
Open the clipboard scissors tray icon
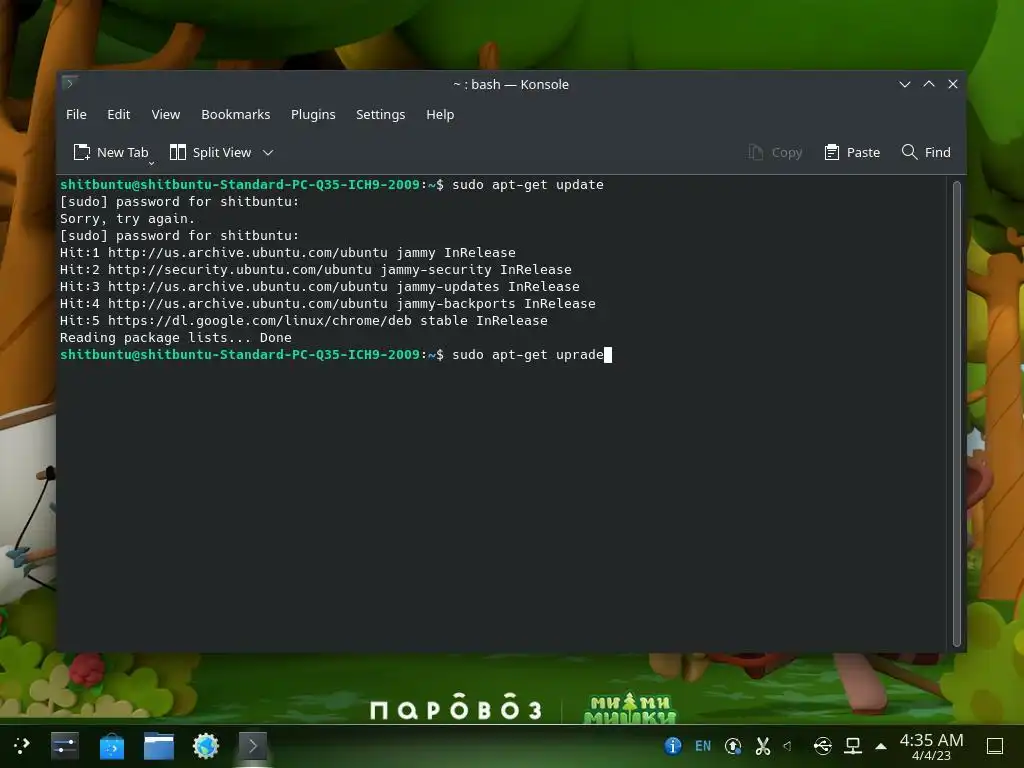[x=763, y=746]
